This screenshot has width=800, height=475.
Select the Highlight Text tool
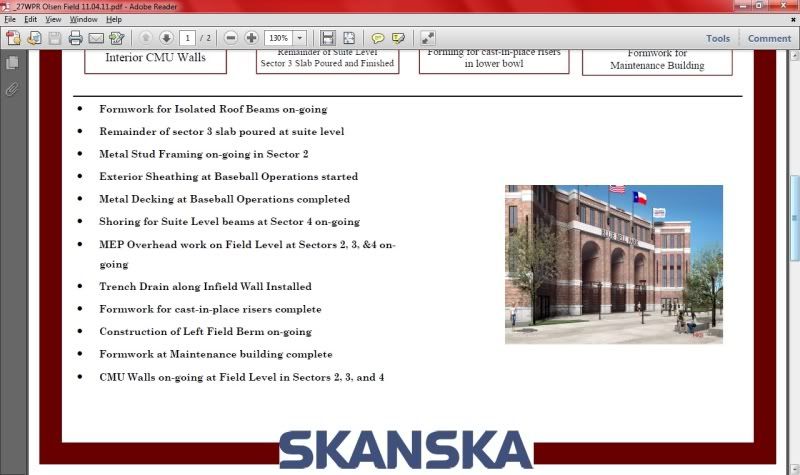click(x=398, y=39)
